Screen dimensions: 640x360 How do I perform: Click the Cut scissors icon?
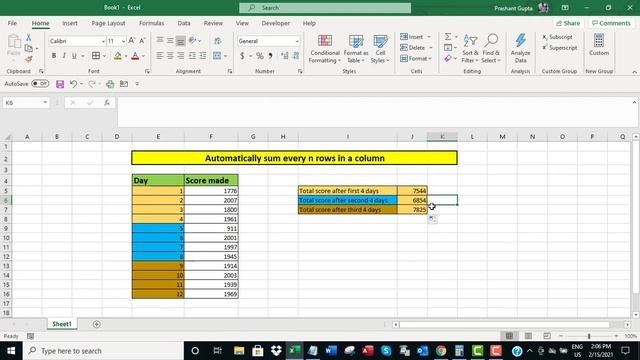[29, 38]
